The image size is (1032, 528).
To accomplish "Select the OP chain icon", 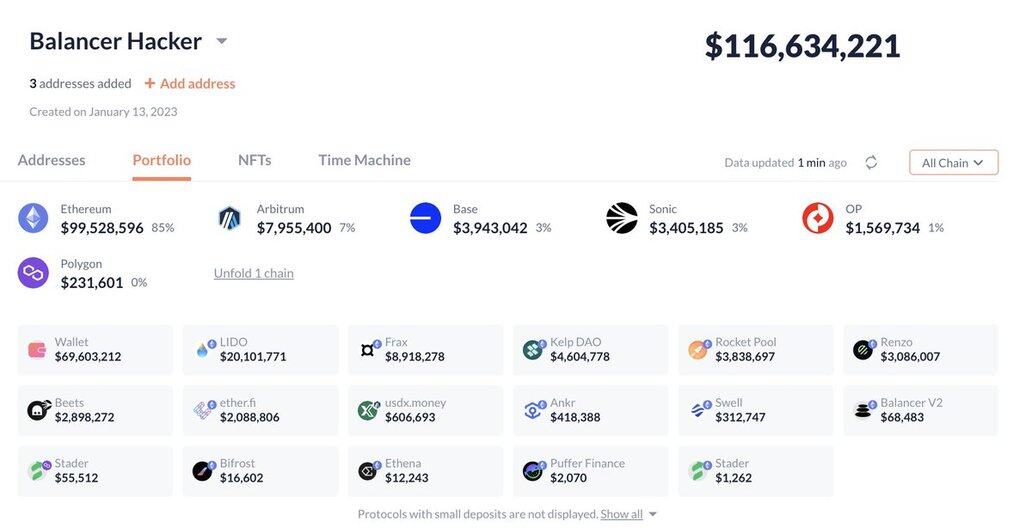I will pos(817,218).
